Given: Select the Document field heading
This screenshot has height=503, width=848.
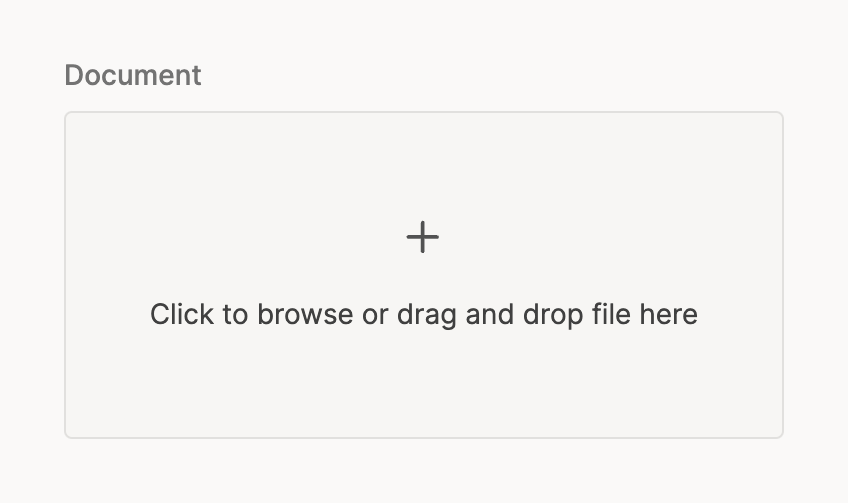Looking at the screenshot, I should 133,75.
